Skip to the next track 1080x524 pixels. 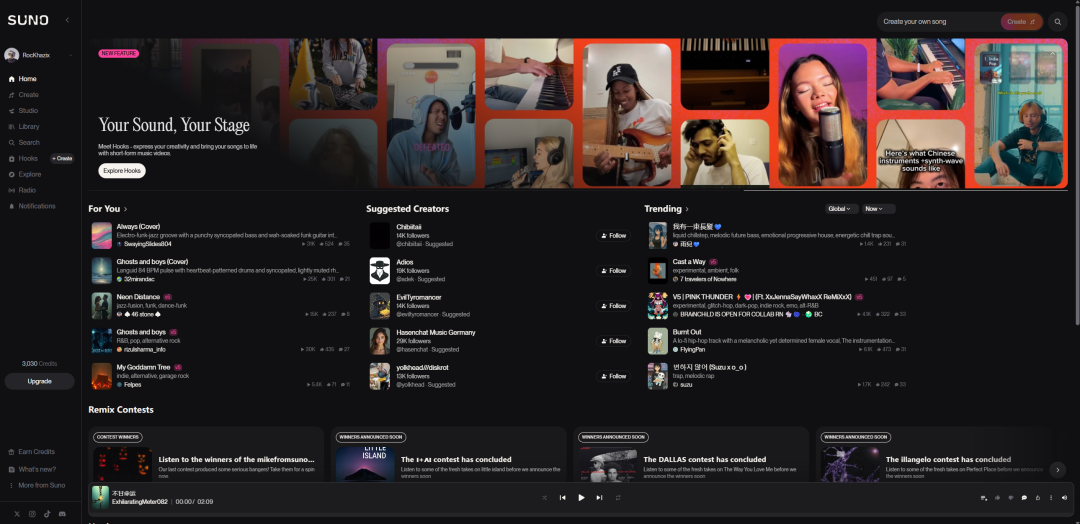[599, 497]
